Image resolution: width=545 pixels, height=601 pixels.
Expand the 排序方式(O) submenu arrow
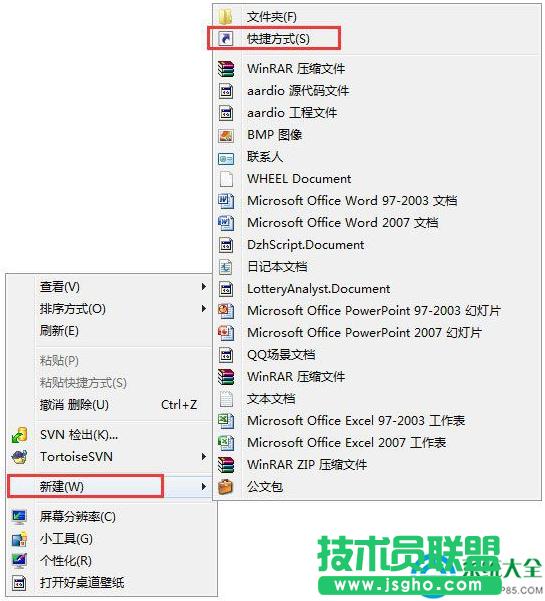[204, 309]
